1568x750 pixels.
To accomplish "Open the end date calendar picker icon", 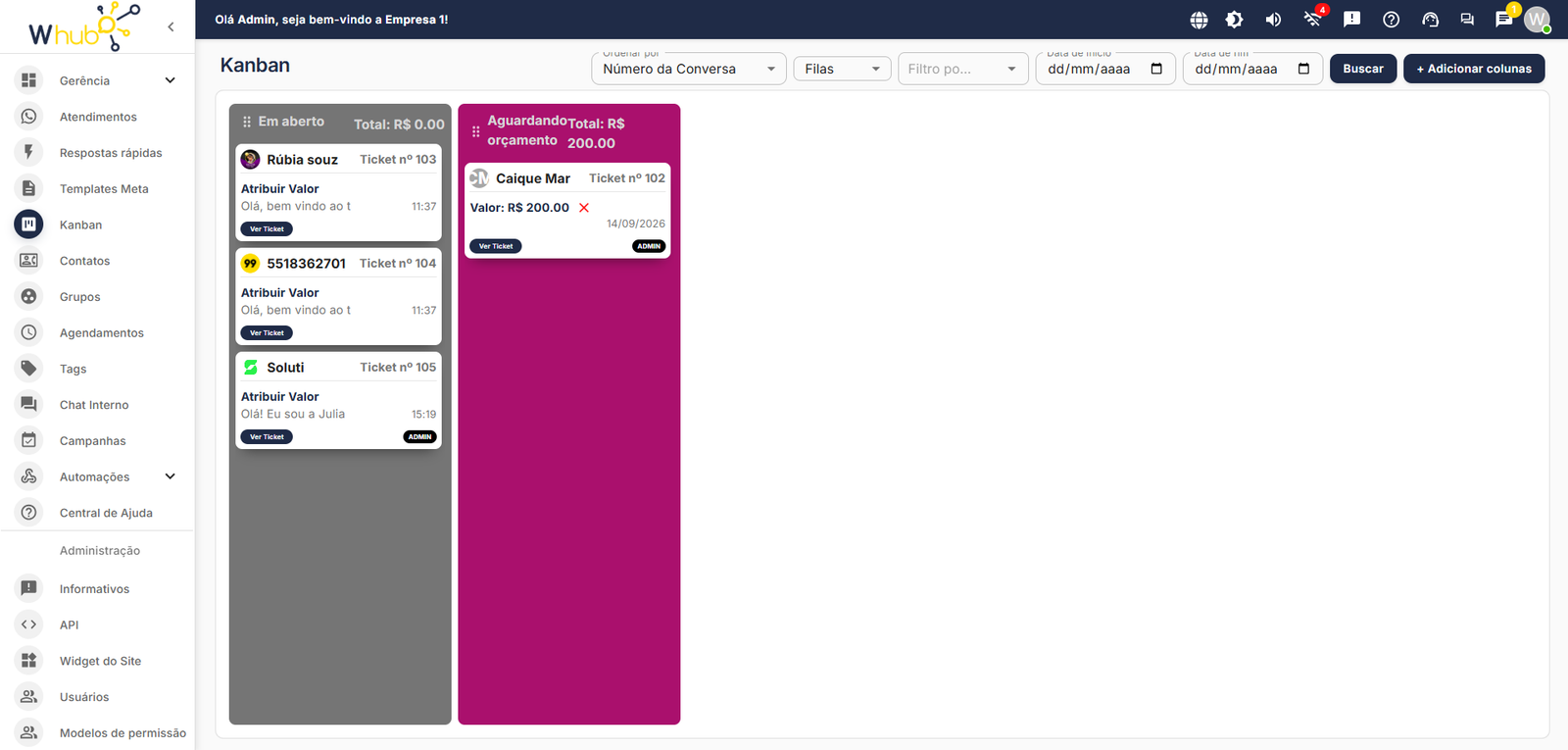I will 1303,69.
